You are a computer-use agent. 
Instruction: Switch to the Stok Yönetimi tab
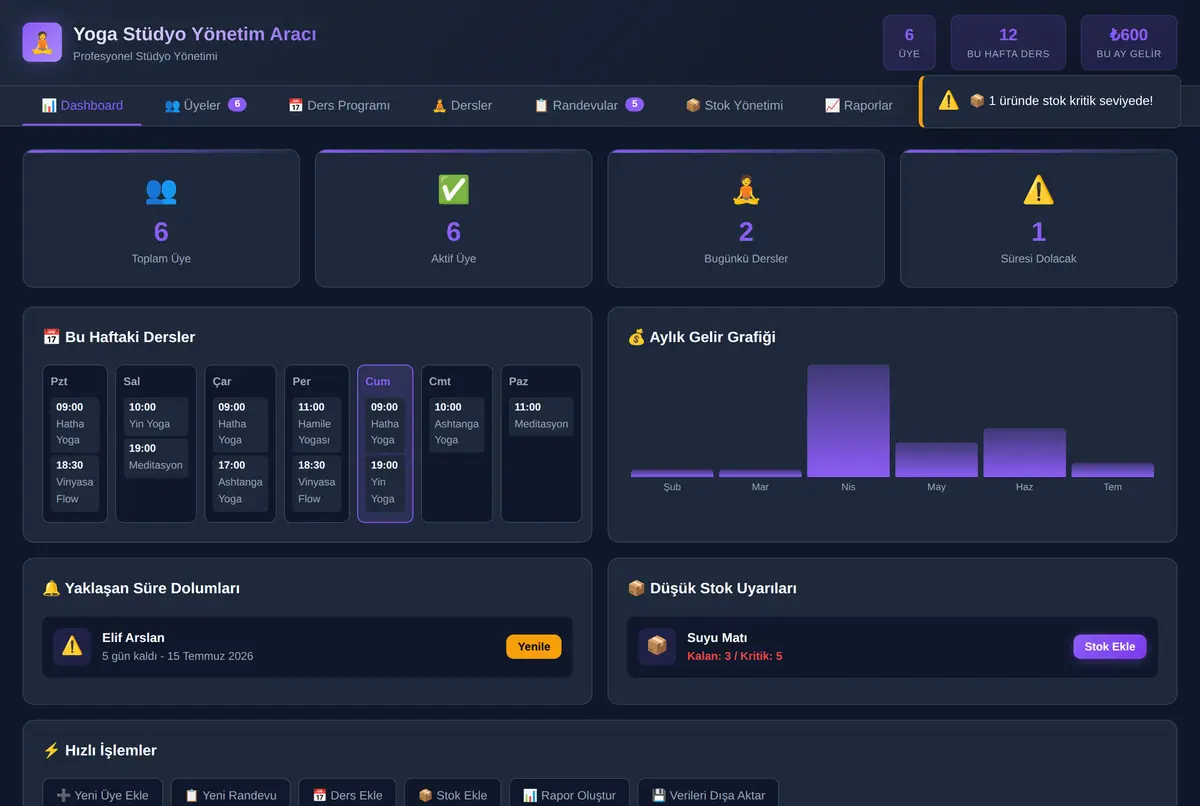[734, 105]
